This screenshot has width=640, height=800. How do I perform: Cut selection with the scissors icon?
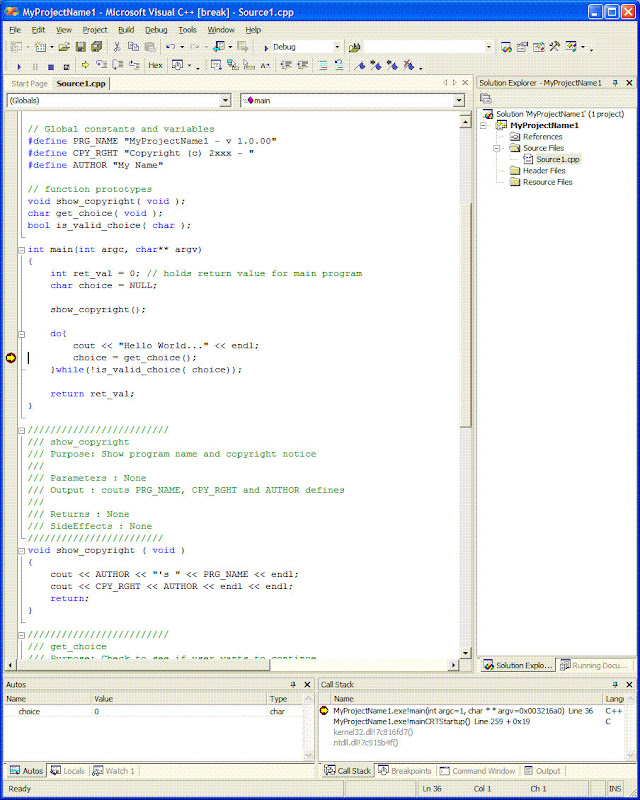(117, 47)
